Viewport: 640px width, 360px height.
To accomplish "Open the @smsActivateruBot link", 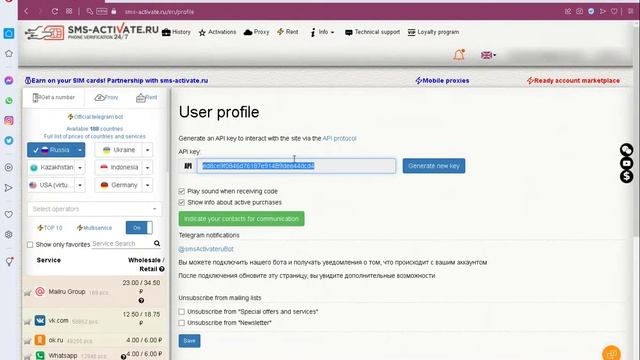I will tap(206, 249).
